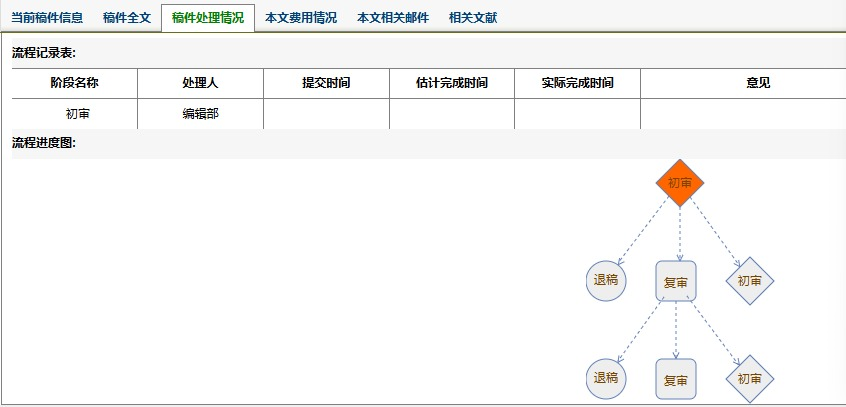Select the middle-row 退稿 circle node
Image resolution: width=846 pixels, height=407 pixels.
pyautogui.click(x=605, y=280)
